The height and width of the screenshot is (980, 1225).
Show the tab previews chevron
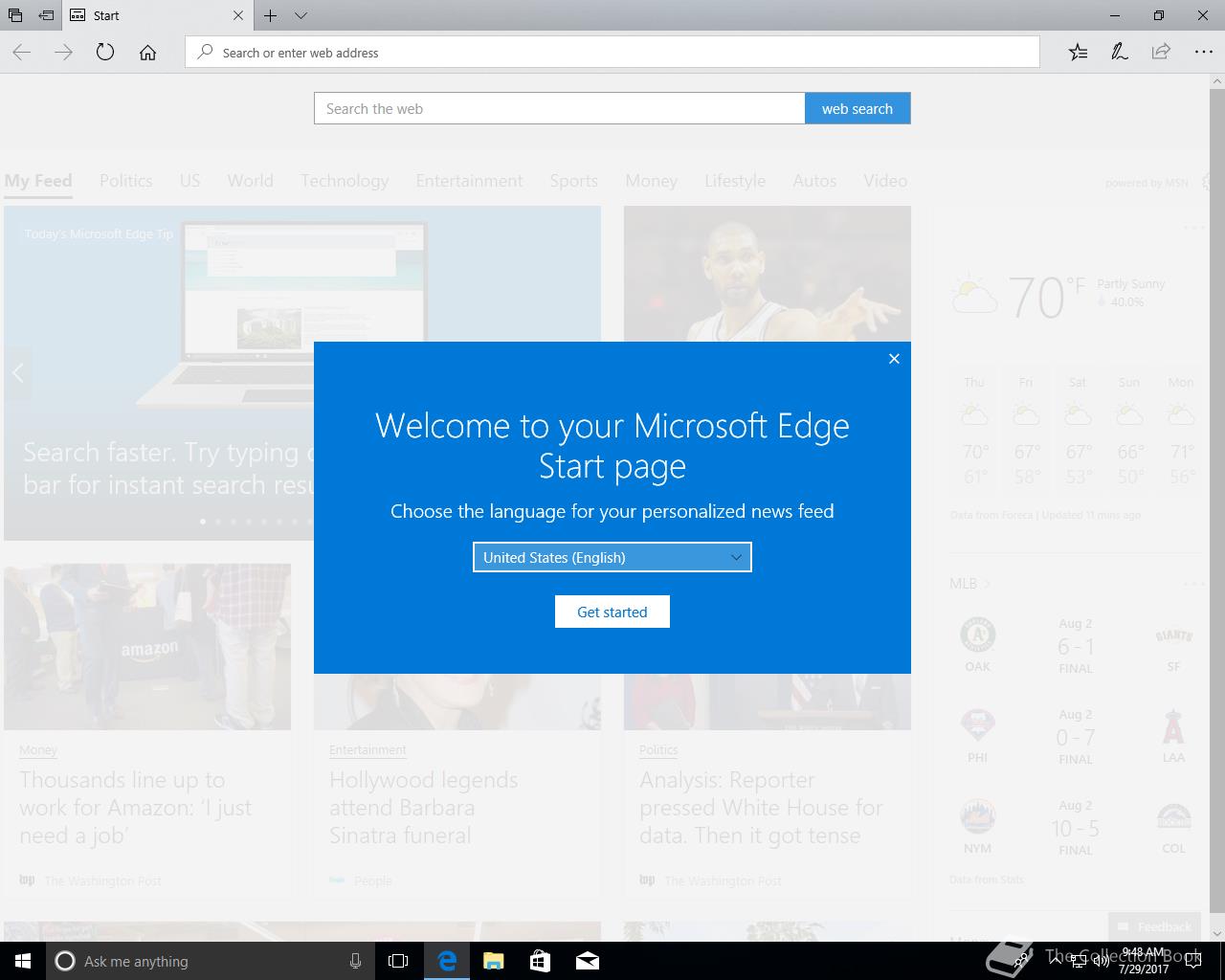(301, 15)
